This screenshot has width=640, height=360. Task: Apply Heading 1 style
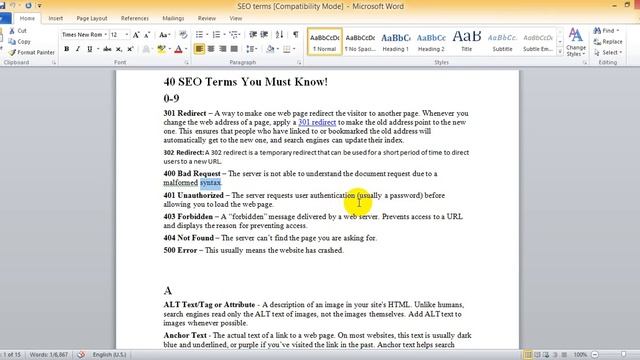(396, 41)
